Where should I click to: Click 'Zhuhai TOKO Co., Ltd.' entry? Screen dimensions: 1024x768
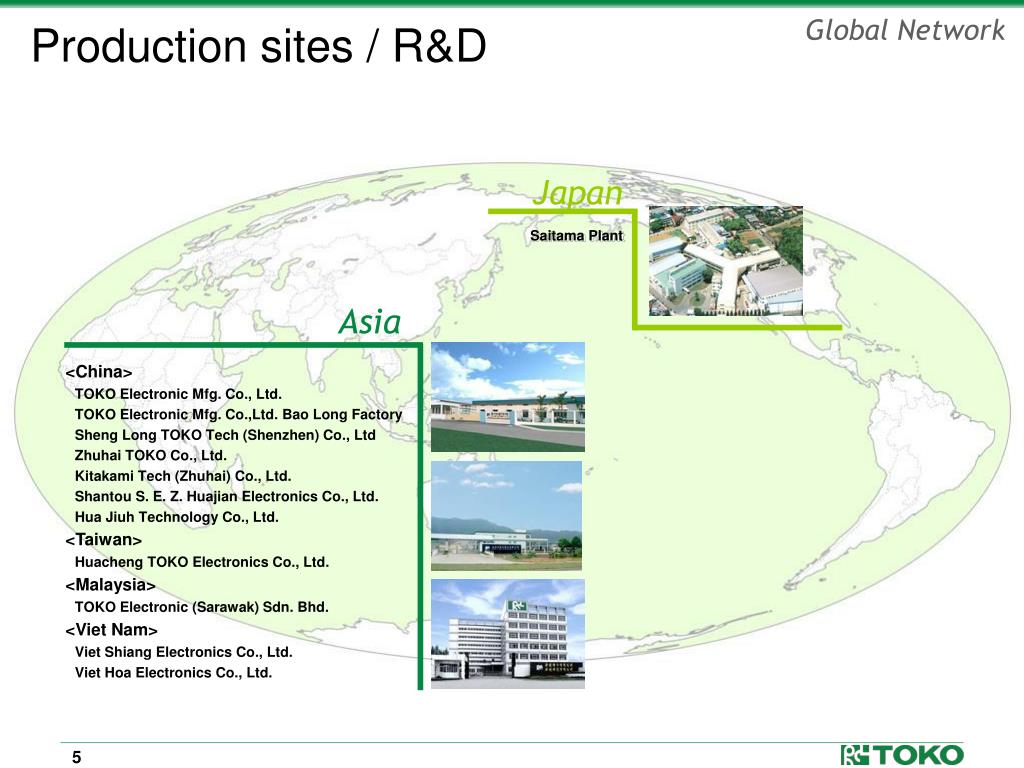tap(151, 455)
